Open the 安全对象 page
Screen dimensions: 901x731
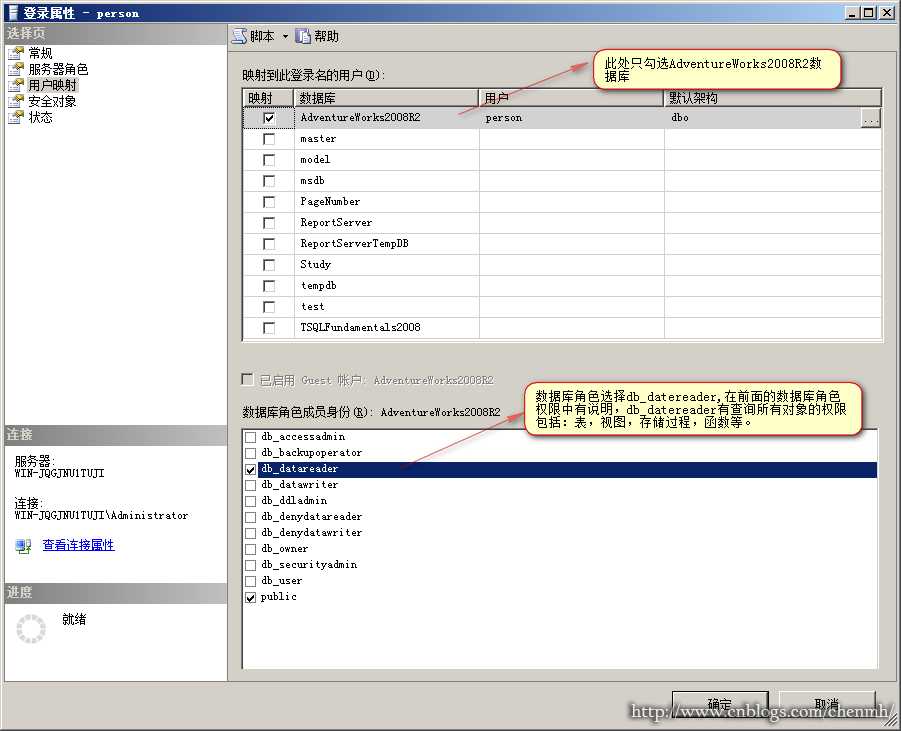click(x=52, y=102)
